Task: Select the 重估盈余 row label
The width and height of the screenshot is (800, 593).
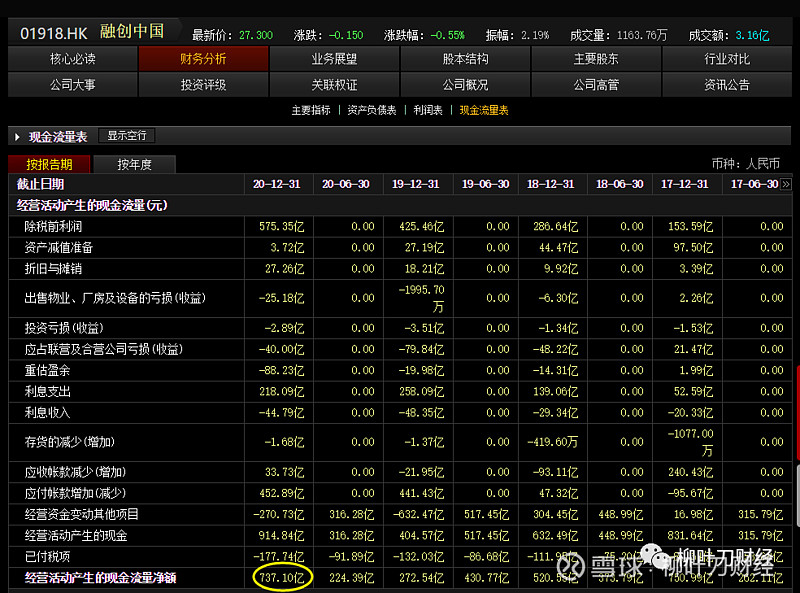Action: click(47, 370)
